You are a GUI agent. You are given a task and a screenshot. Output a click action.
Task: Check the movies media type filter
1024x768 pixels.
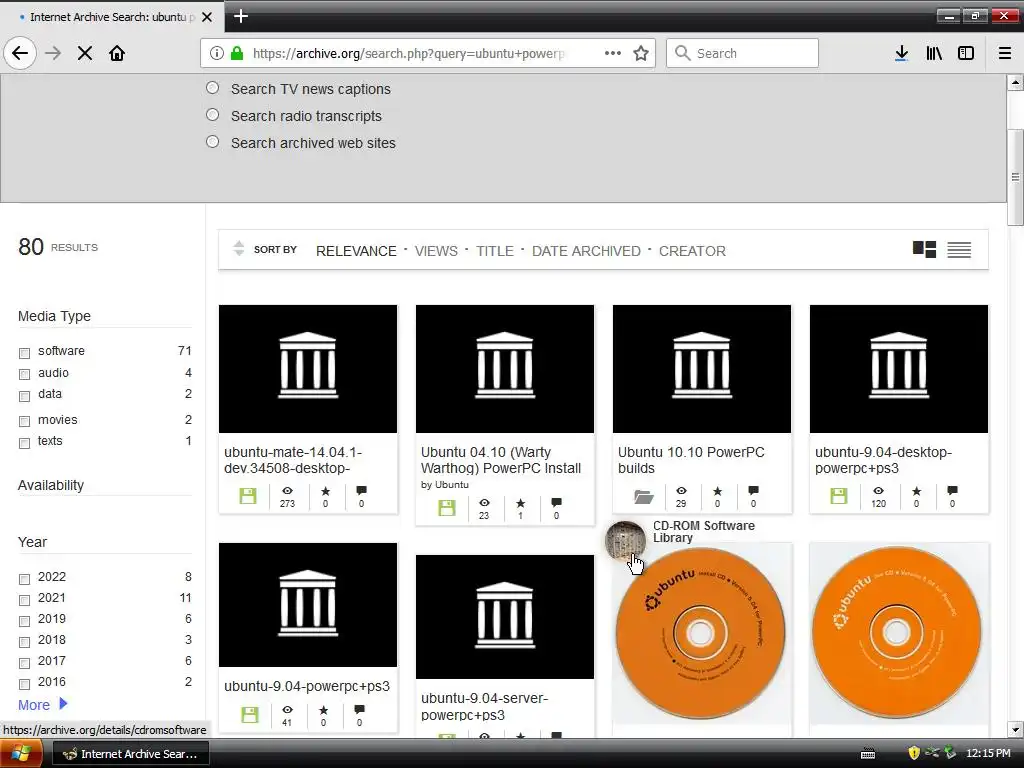[x=25, y=421]
